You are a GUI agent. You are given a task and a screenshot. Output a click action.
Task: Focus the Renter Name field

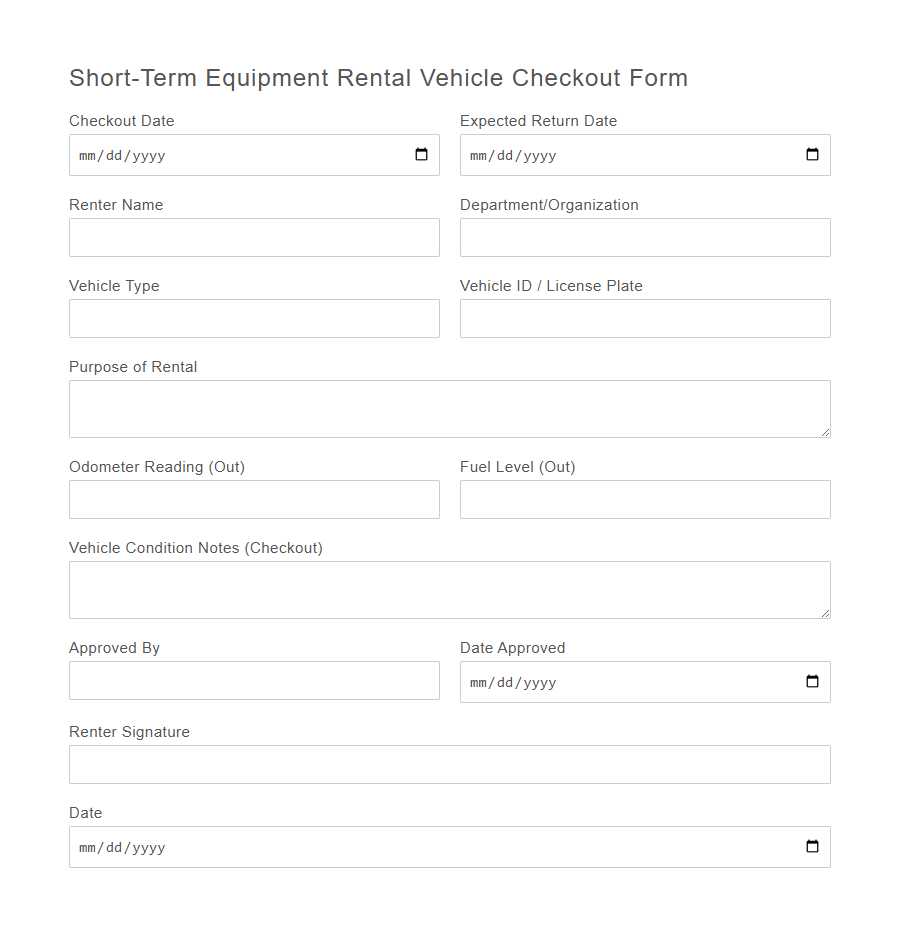click(x=254, y=237)
